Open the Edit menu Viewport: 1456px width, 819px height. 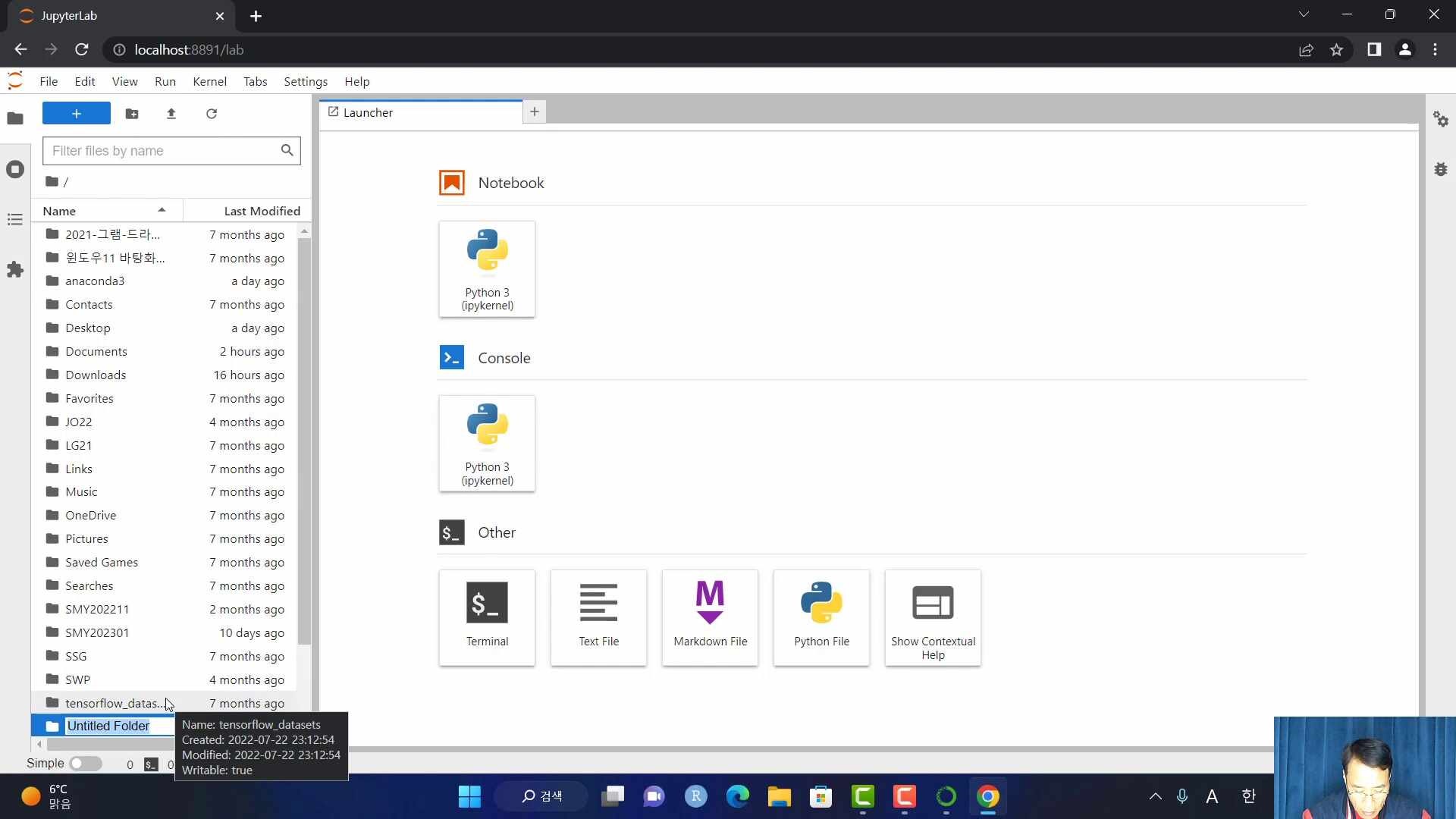(85, 81)
